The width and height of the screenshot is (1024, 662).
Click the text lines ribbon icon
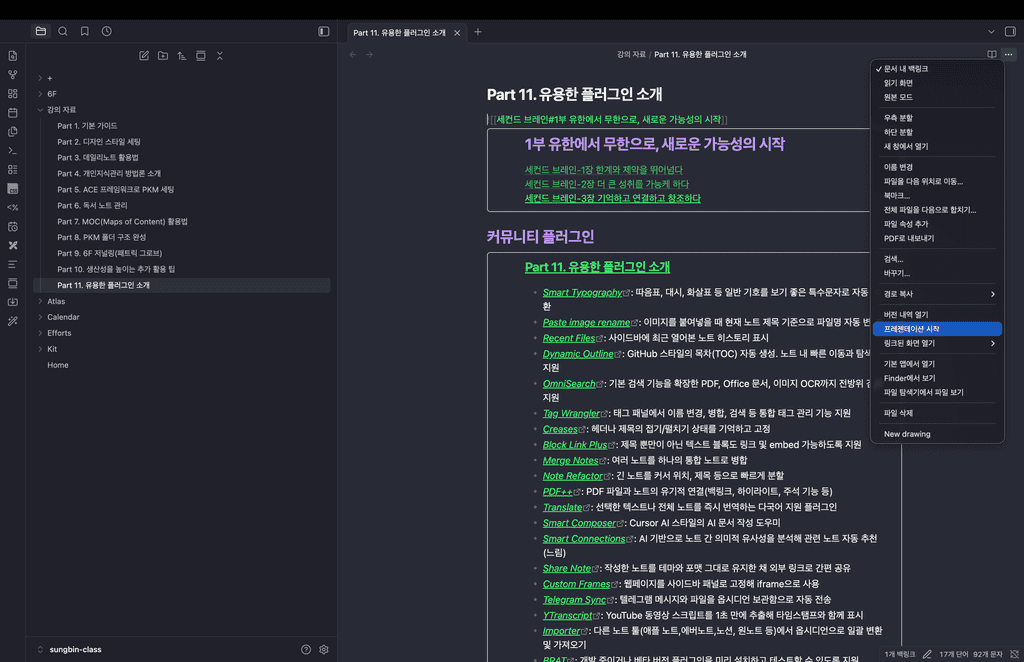tap(12, 264)
